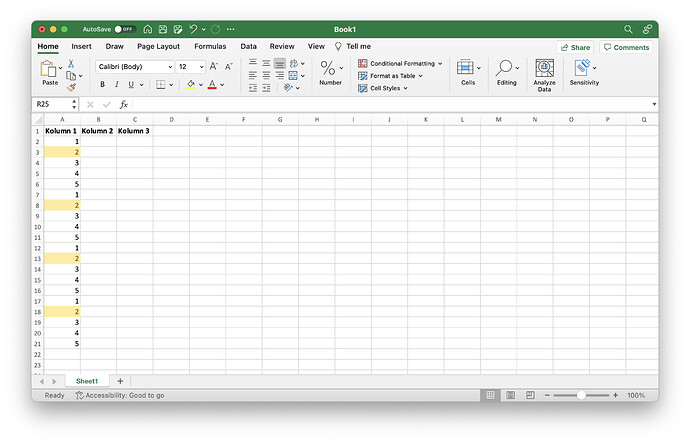Image resolution: width=690 pixels, height=443 pixels.
Task: Click the Undo arrow icon
Action: click(x=193, y=29)
